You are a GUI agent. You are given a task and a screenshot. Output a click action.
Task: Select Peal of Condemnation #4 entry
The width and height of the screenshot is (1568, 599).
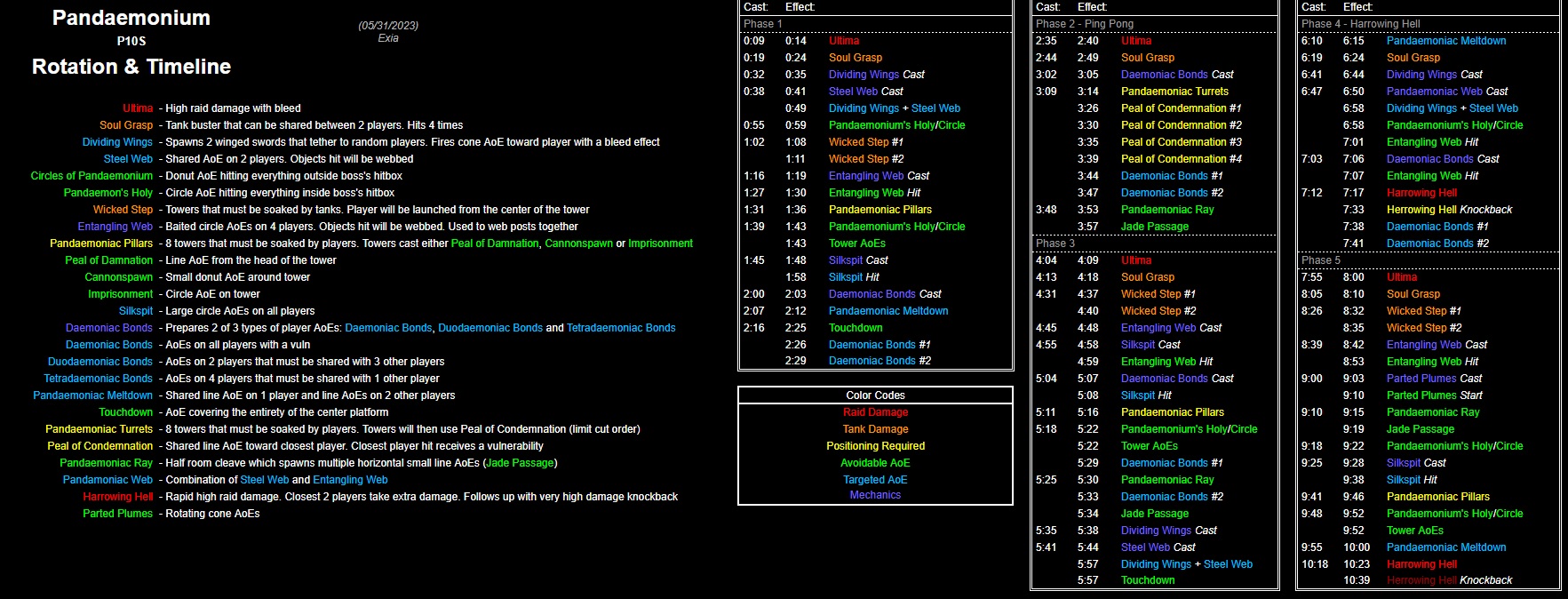1181,159
